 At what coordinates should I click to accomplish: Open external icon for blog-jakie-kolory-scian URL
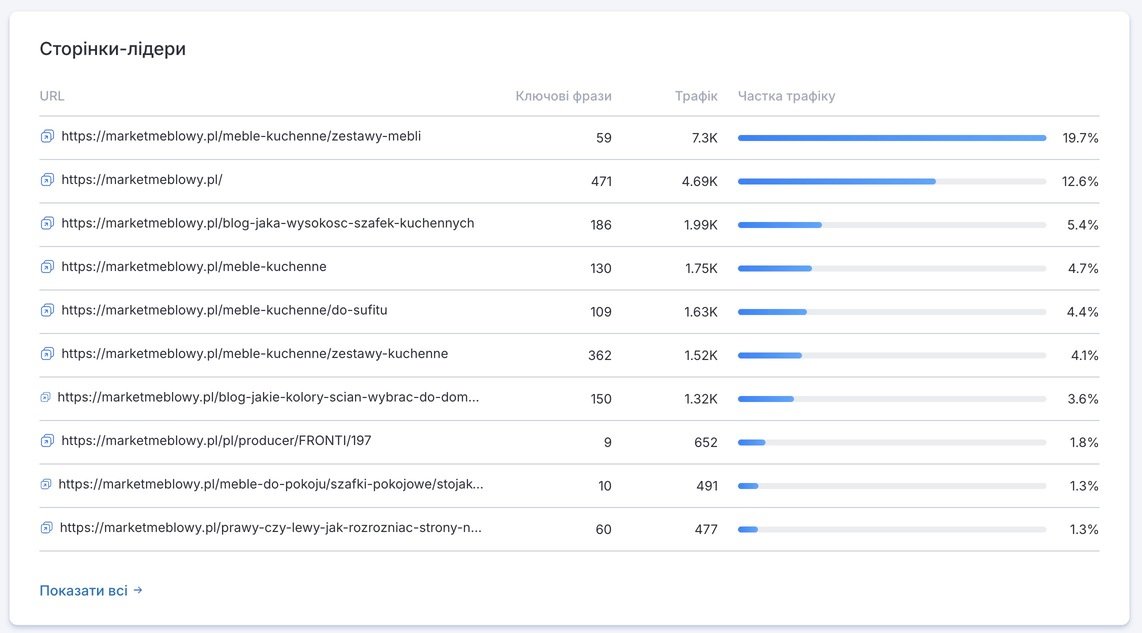[45, 398]
